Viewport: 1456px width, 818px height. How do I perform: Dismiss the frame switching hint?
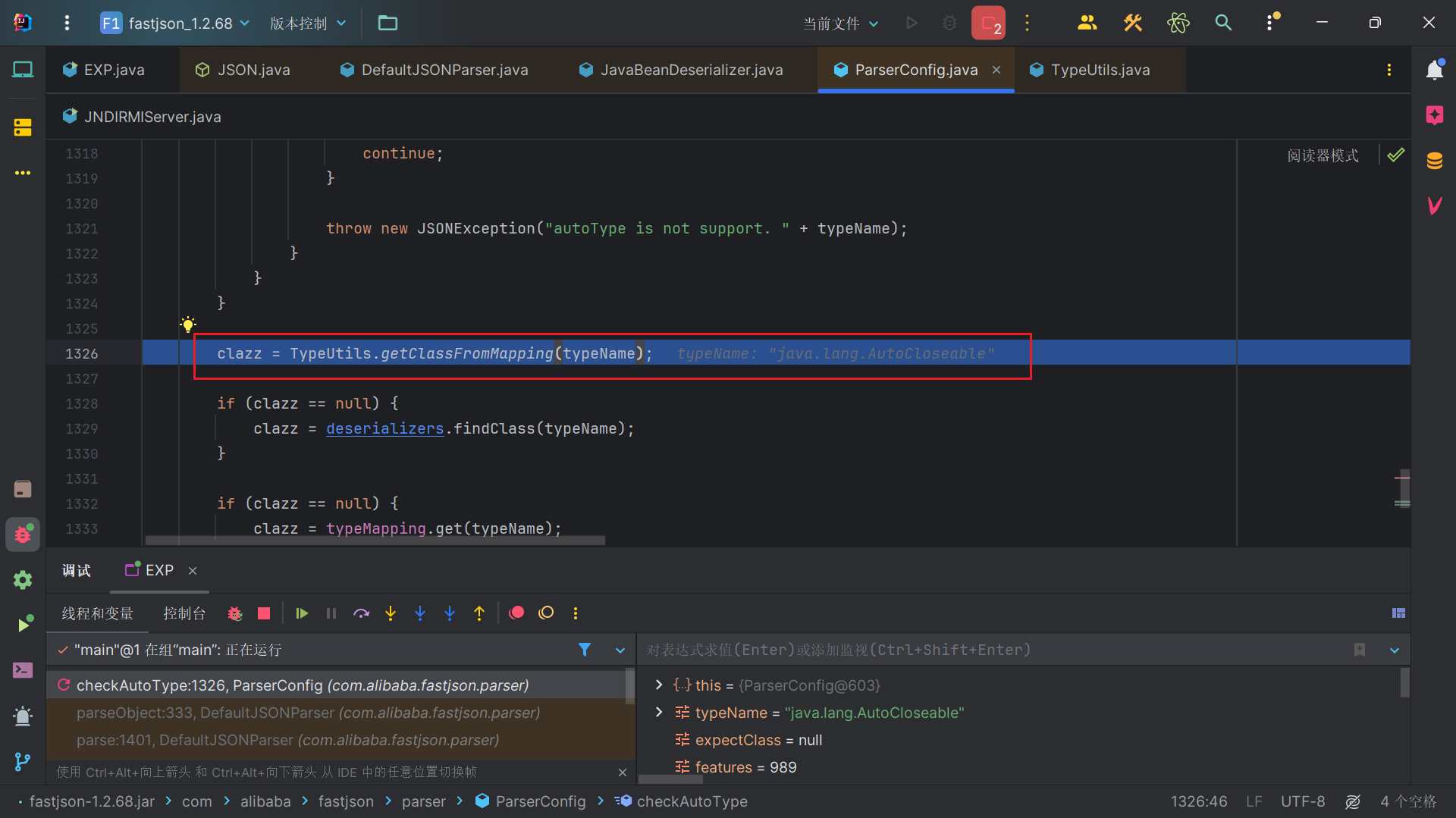tap(623, 773)
